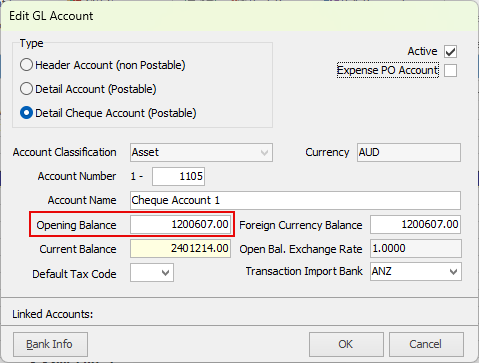Dismiss the dialog with Cancel
Screen dimensions: 479x363
[x=426, y=344]
